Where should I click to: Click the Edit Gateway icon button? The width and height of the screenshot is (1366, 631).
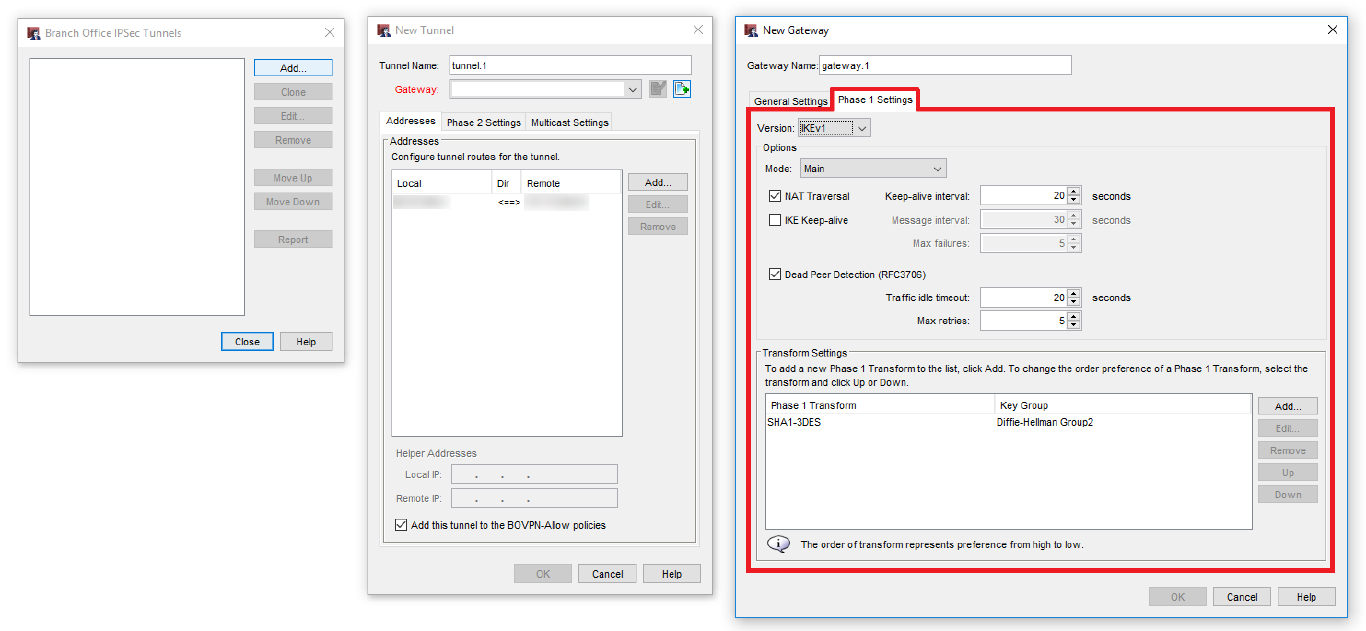657,89
